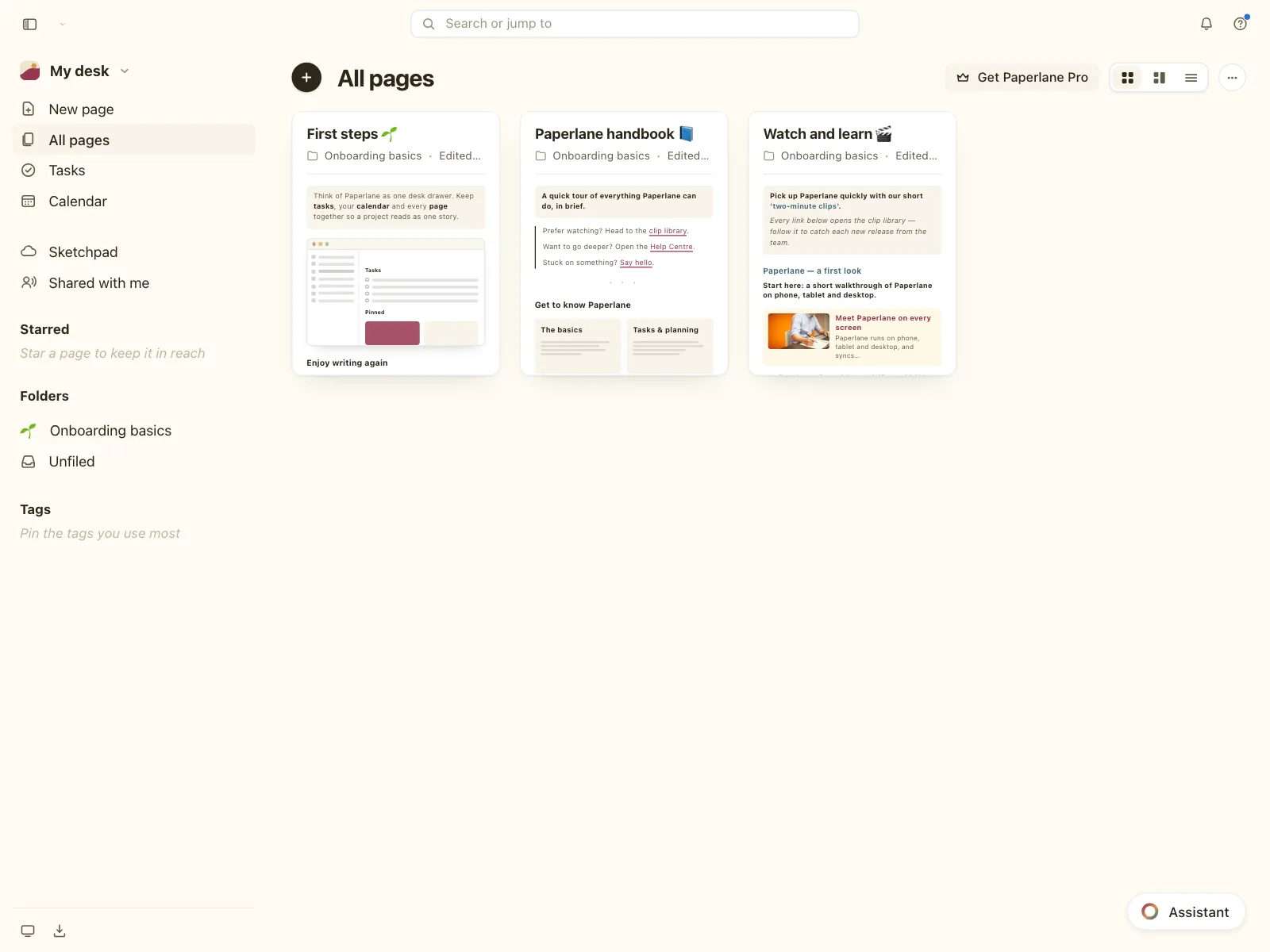1270x952 pixels.
Task: Click the My desk workspace avatar
Action: tap(30, 71)
